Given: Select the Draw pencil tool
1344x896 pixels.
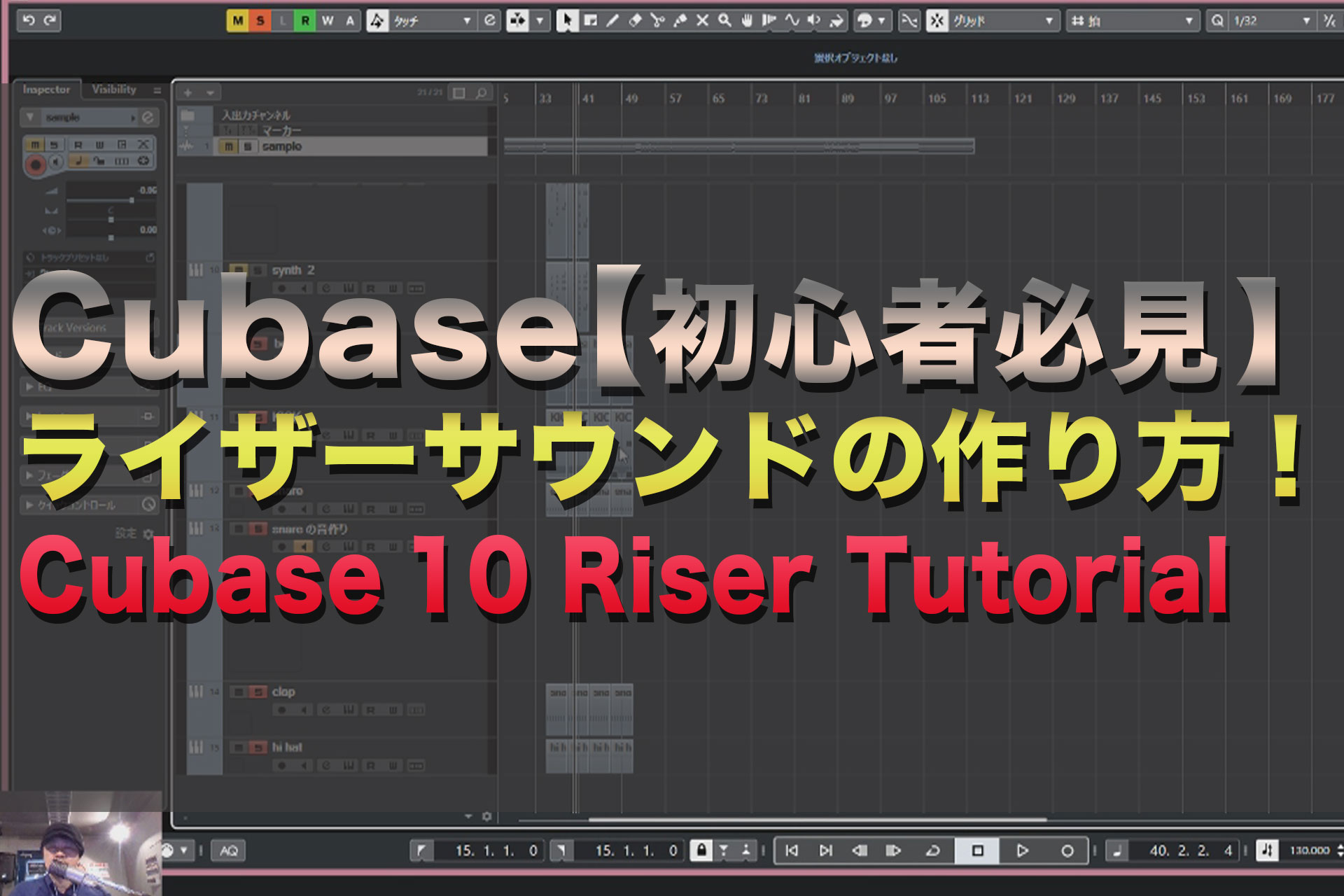Looking at the screenshot, I should point(612,21).
